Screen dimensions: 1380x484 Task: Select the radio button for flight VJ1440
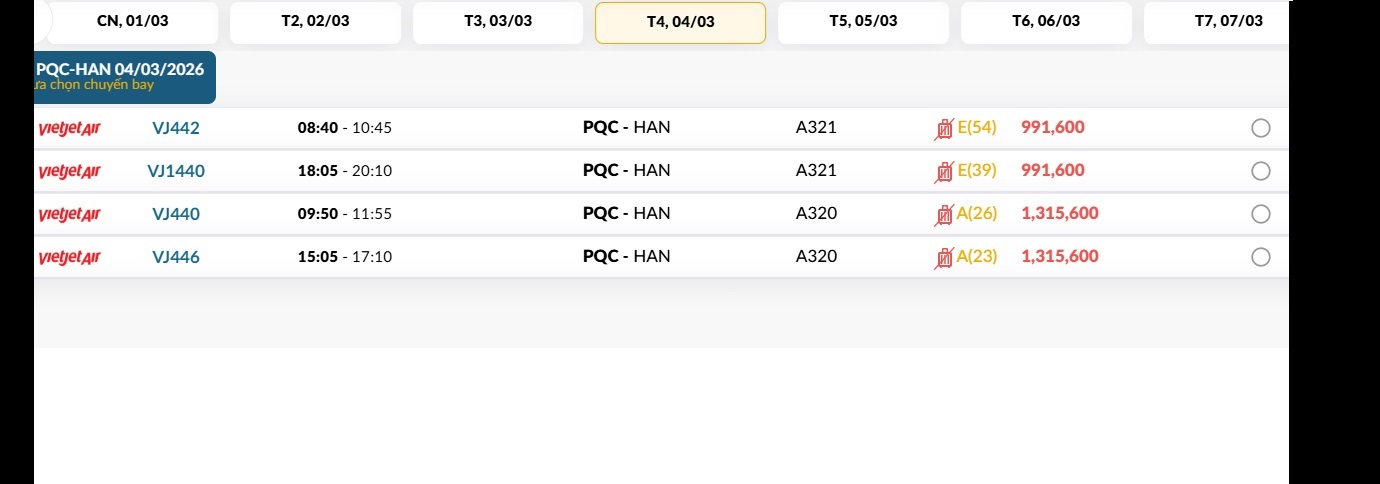tap(1261, 171)
